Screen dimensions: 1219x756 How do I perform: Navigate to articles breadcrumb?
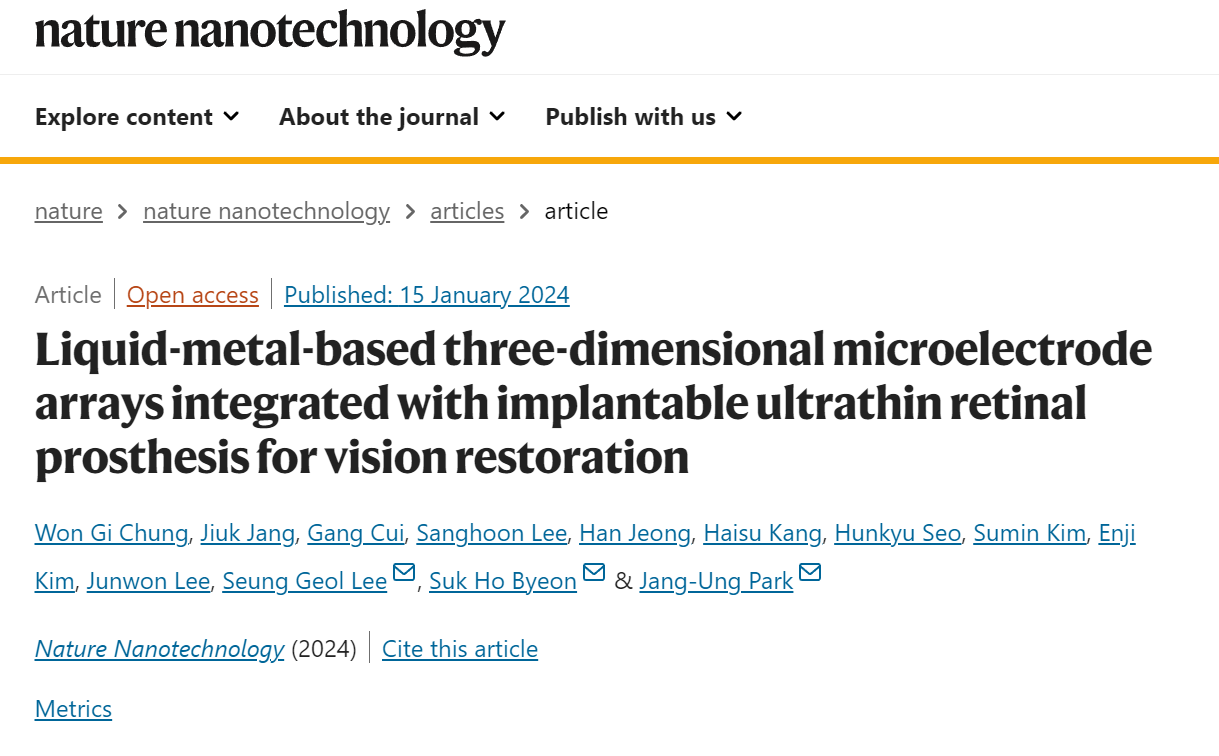(467, 211)
